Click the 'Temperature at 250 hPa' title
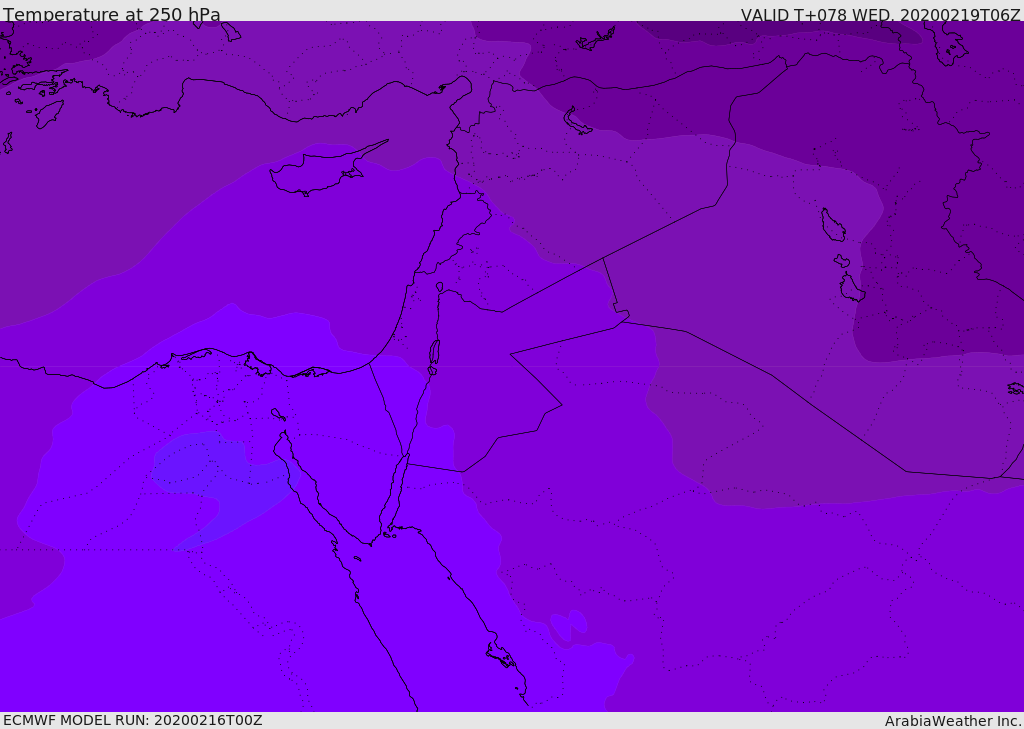The width and height of the screenshot is (1024, 729). click(x=112, y=15)
